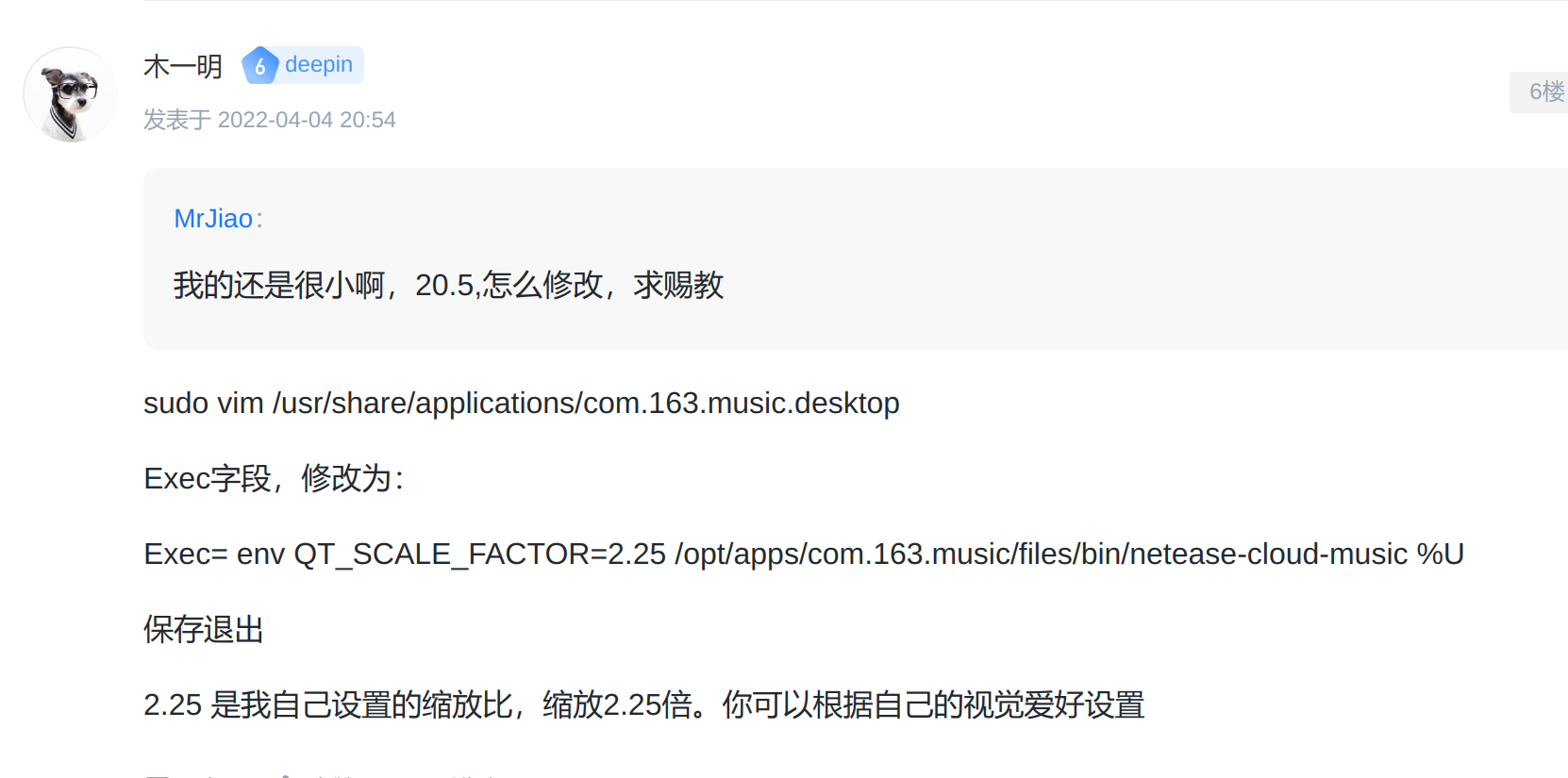Click the %U at the Exec line end
The image size is (1568, 778).
(1440, 555)
